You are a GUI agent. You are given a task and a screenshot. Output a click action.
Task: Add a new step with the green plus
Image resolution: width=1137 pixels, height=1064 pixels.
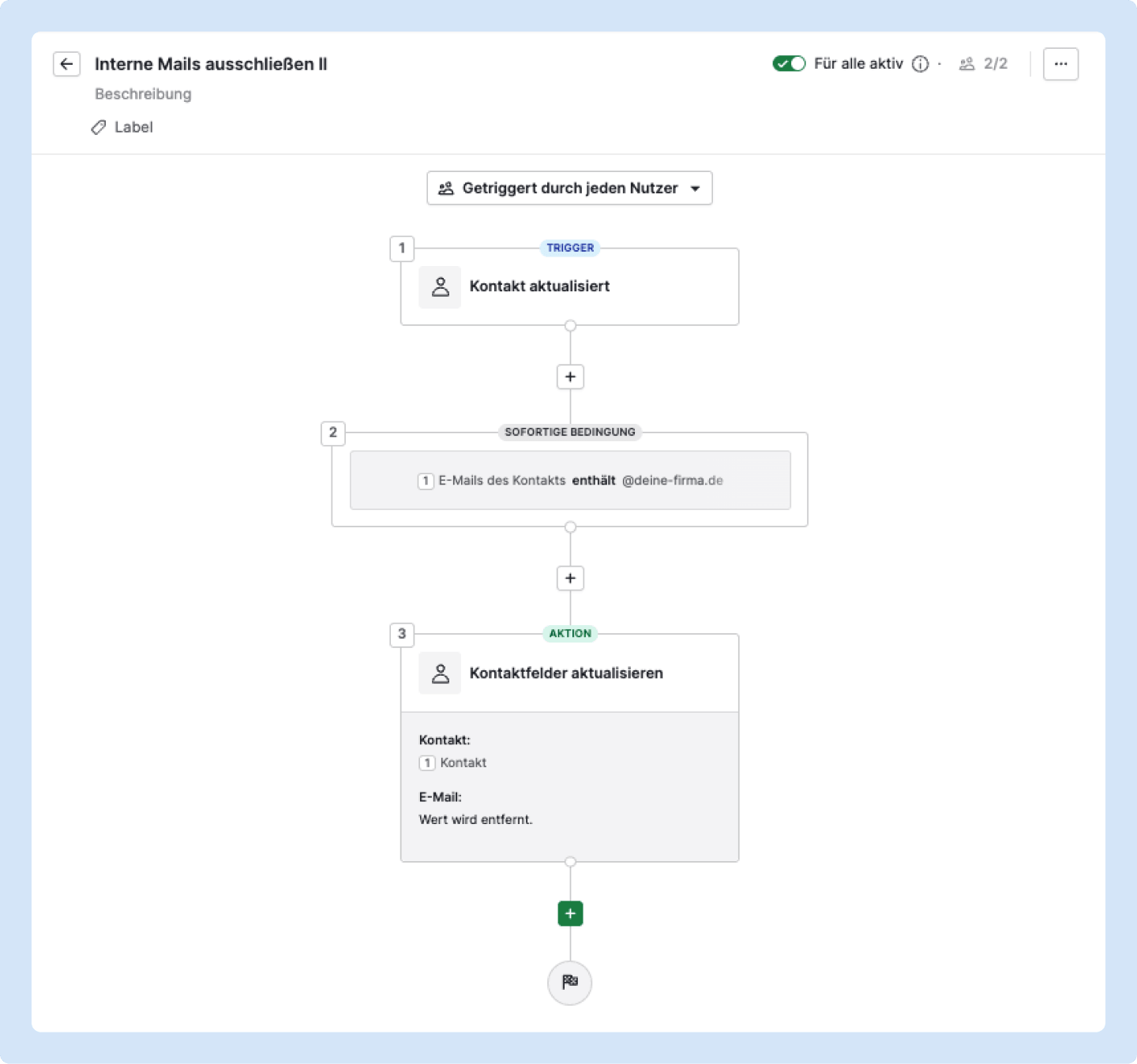(x=570, y=913)
